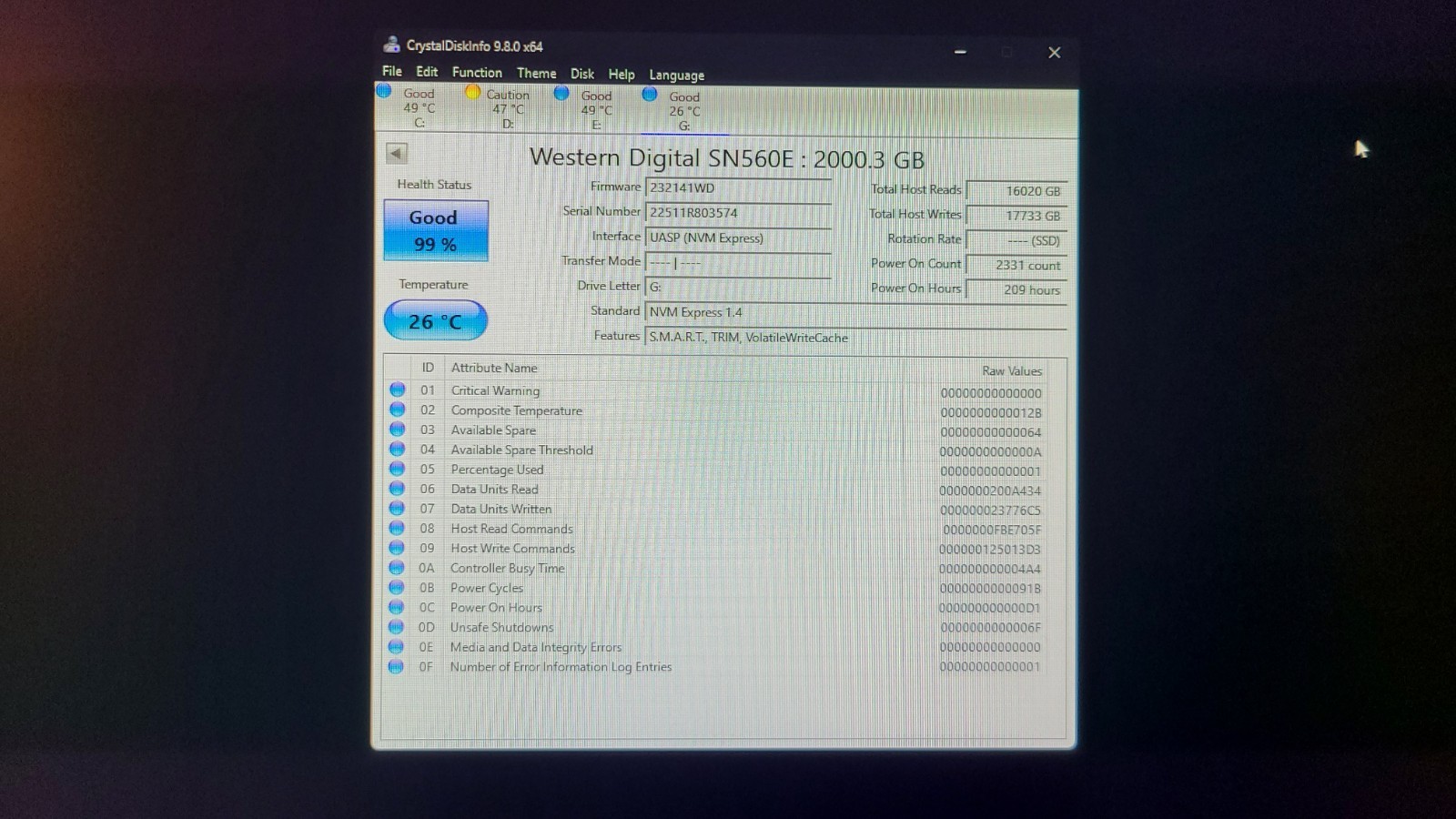1456x819 pixels.
Task: Click the status orb beside Critical Warning
Action: point(397,389)
